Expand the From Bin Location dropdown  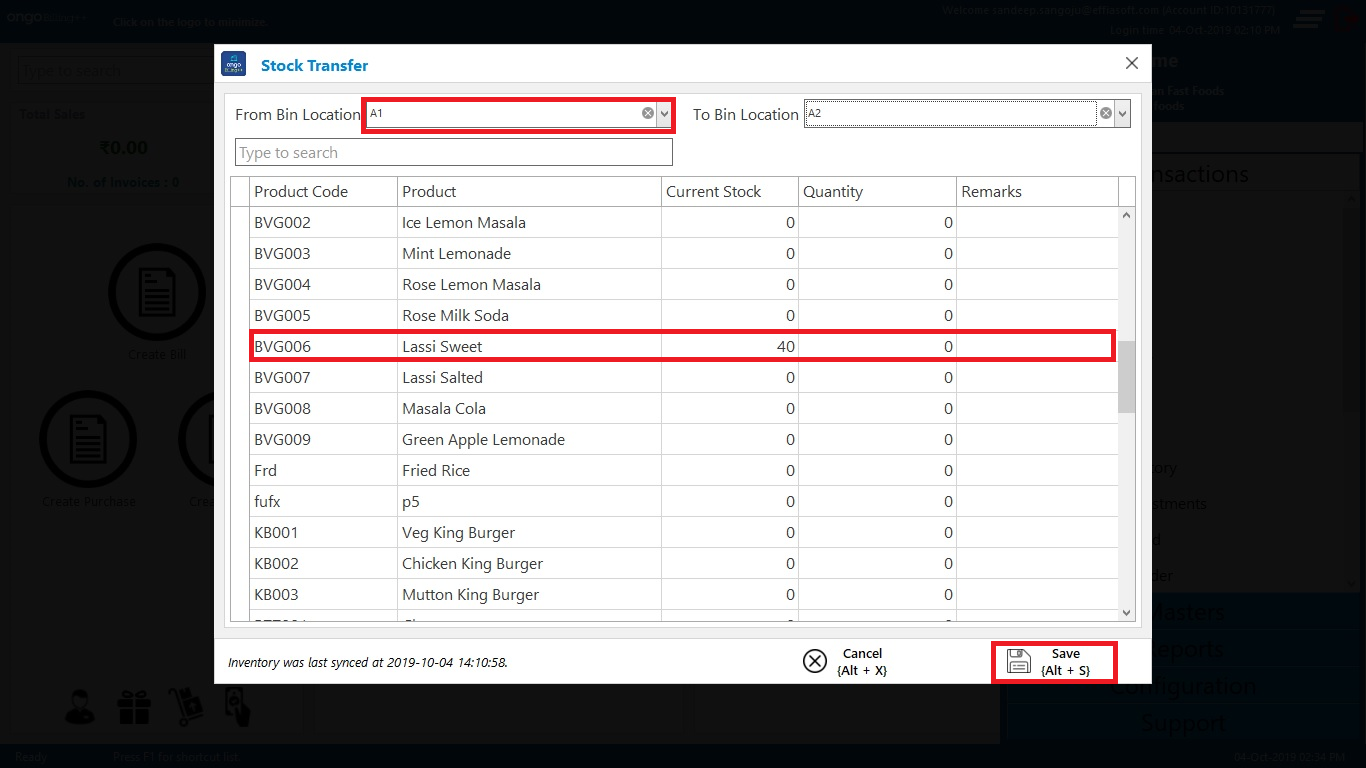tap(664, 114)
